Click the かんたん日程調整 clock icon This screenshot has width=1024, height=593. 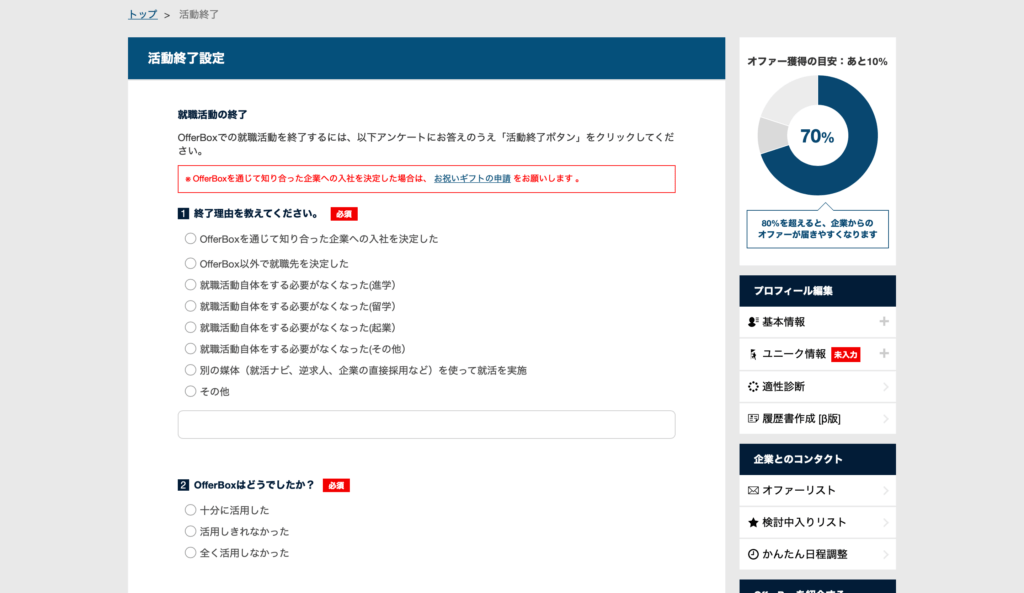click(x=753, y=554)
